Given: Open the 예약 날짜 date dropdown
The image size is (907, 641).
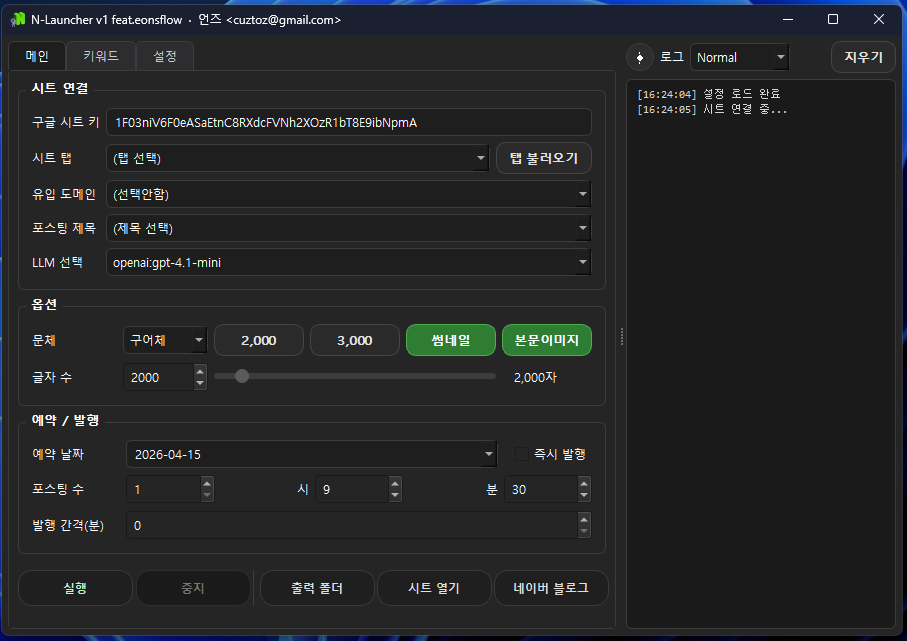Looking at the screenshot, I should (311, 454).
